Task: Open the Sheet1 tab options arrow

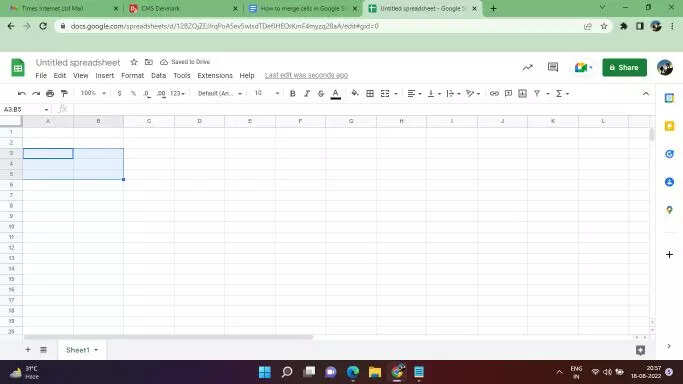Action: (x=96, y=350)
